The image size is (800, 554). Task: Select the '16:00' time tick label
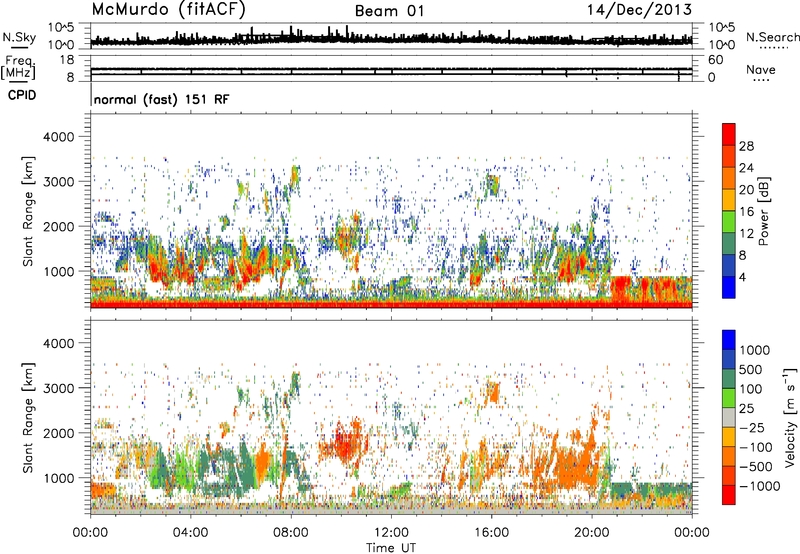coord(491,533)
